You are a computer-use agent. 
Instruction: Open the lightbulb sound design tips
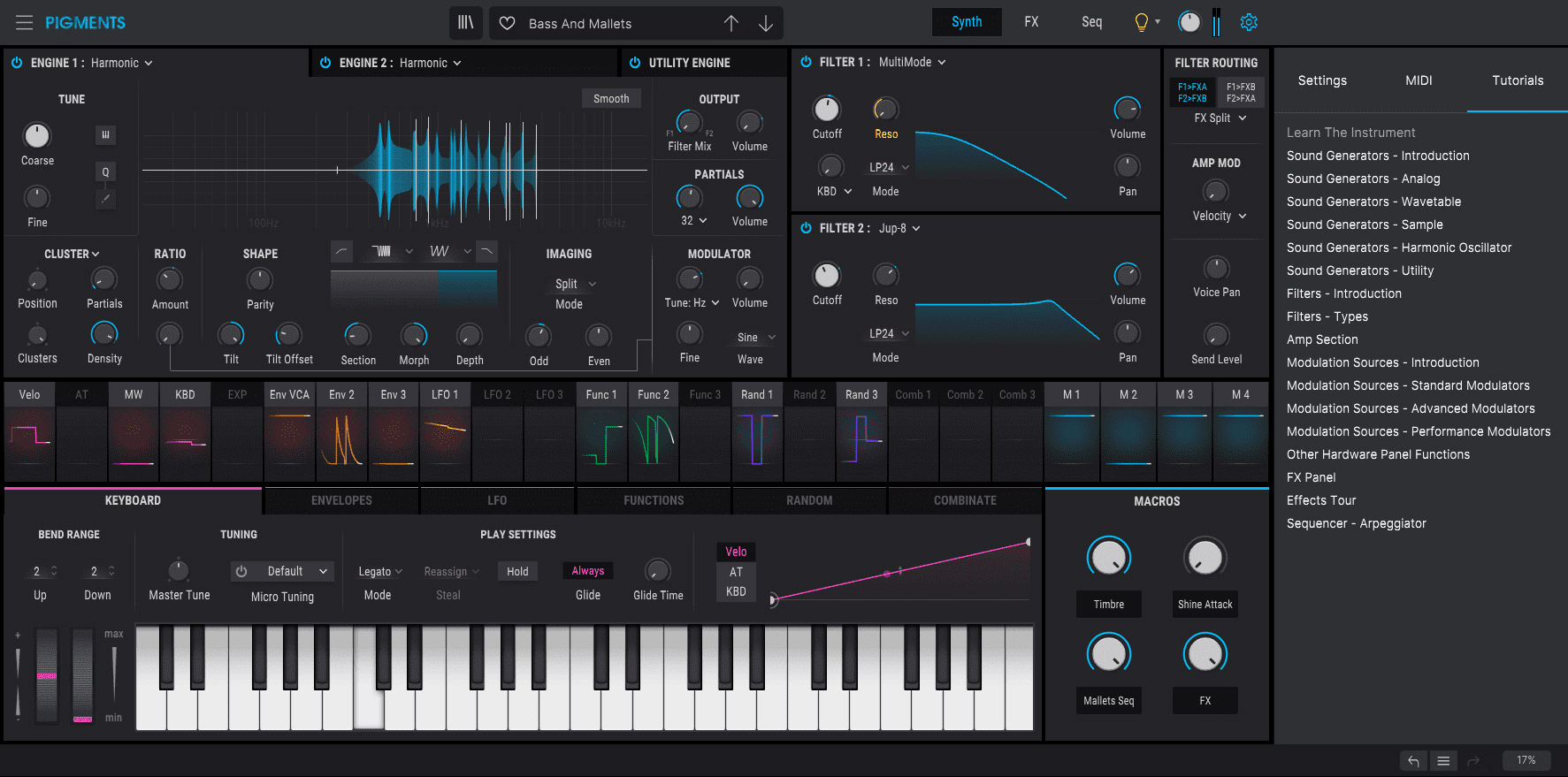[1142, 22]
